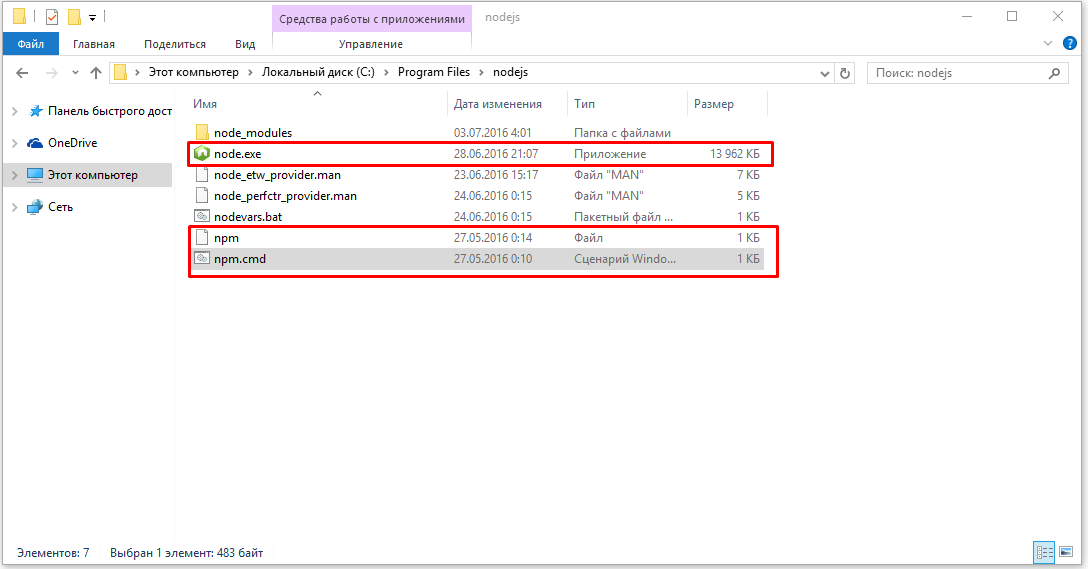The width and height of the screenshot is (1088, 569).
Task: Select the node_etw_provider.man file icon
Action: pyautogui.click(x=202, y=175)
